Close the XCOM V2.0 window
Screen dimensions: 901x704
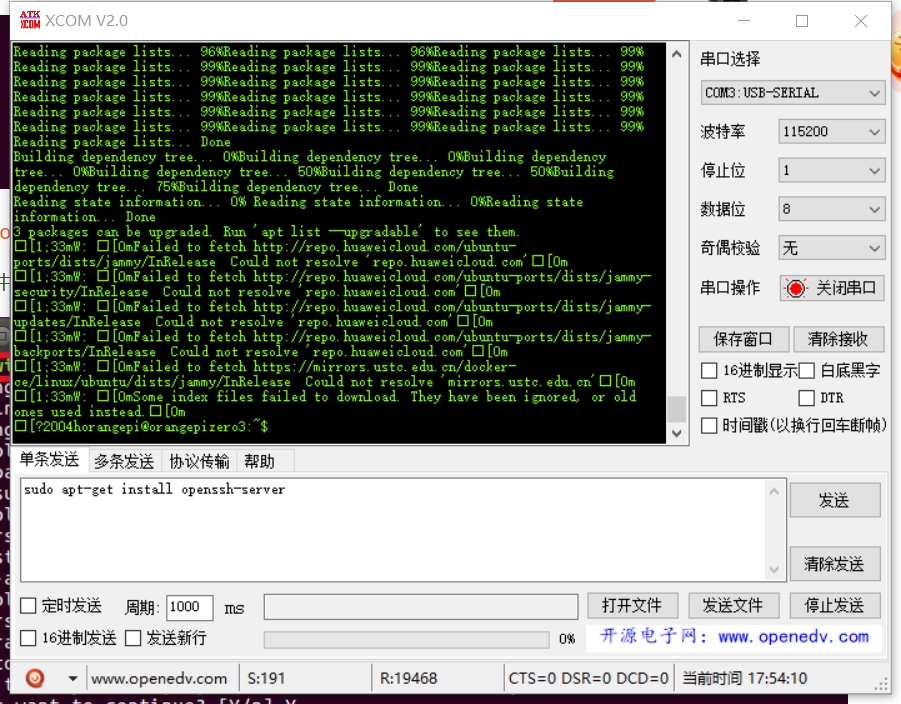pos(861,21)
